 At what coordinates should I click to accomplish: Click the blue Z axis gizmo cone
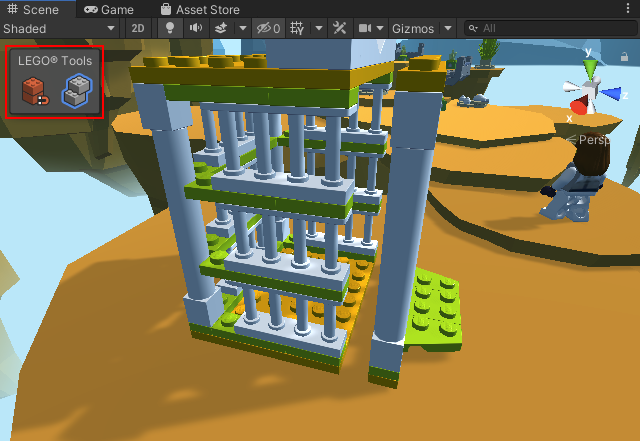pyautogui.click(x=612, y=94)
